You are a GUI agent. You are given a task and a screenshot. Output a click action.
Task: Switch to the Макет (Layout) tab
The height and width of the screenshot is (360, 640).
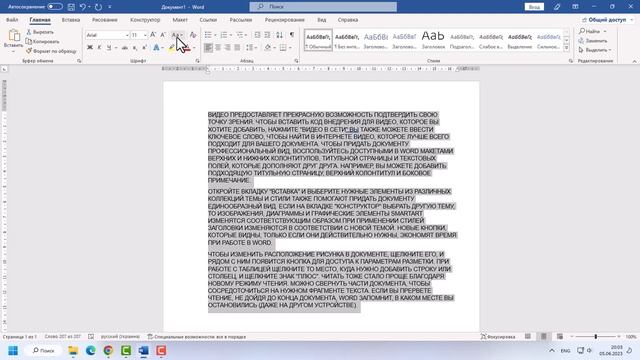tap(180, 20)
